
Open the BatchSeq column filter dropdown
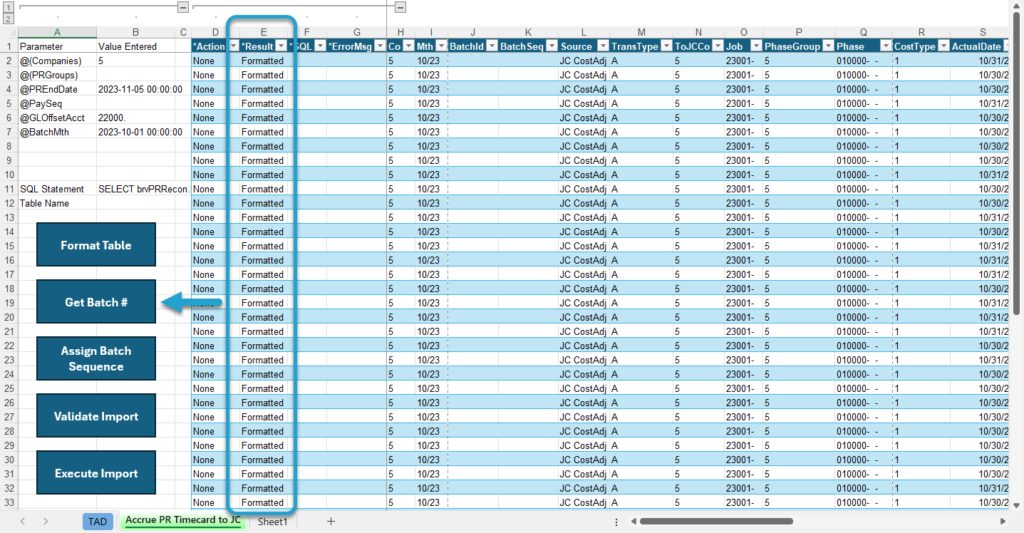552,46
